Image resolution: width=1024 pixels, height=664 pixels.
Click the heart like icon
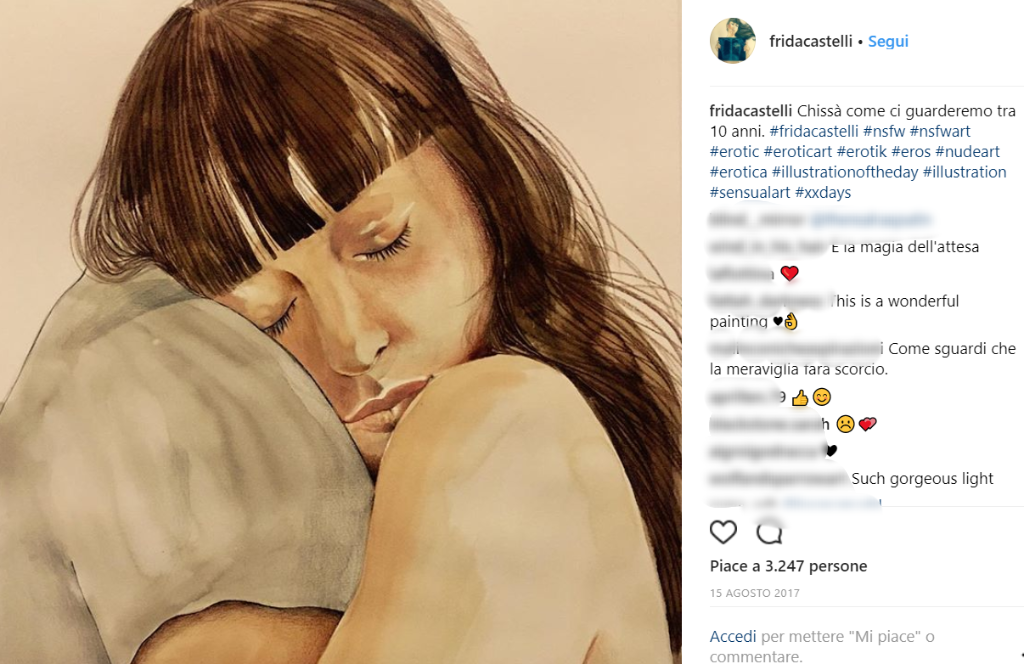tap(723, 532)
